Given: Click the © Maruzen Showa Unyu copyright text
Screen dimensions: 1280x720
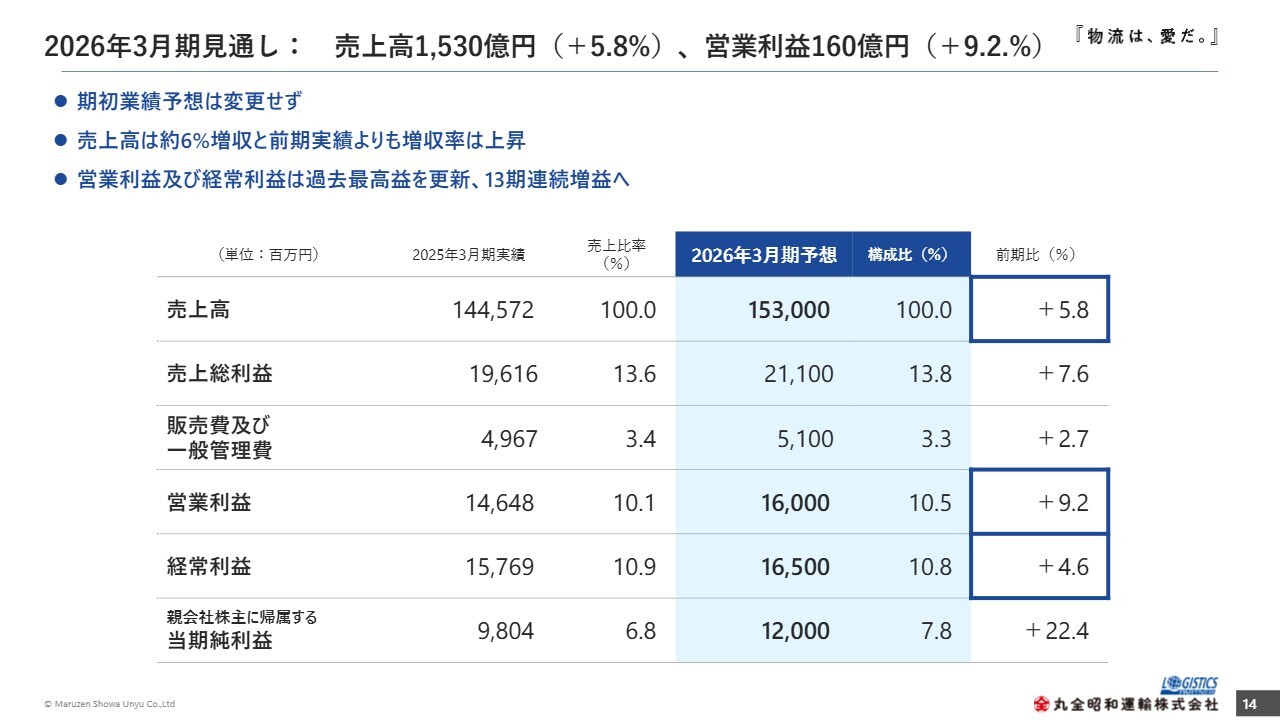Looking at the screenshot, I should coord(111,704).
